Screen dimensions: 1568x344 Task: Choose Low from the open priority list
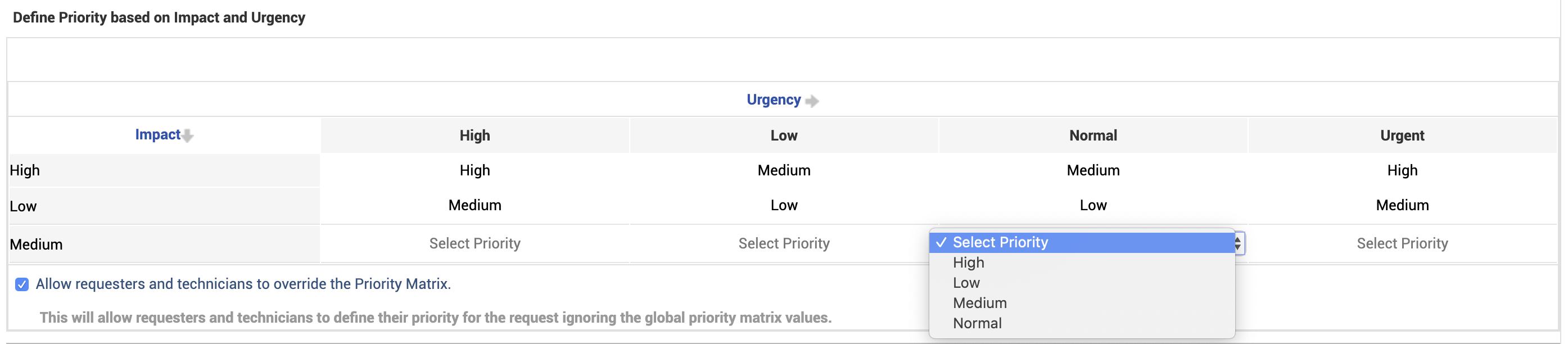pyautogui.click(x=966, y=283)
